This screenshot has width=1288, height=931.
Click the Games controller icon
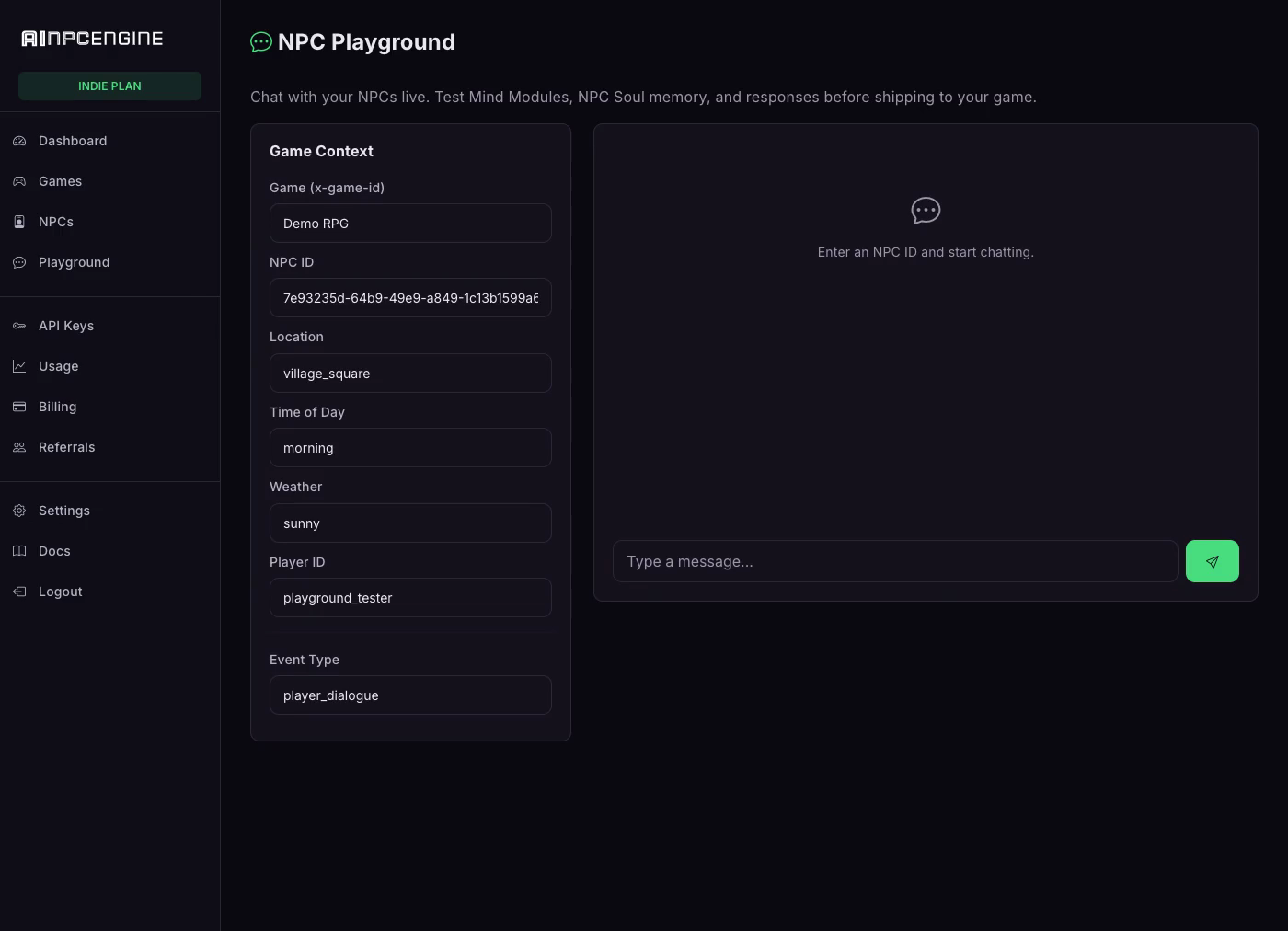(19, 181)
